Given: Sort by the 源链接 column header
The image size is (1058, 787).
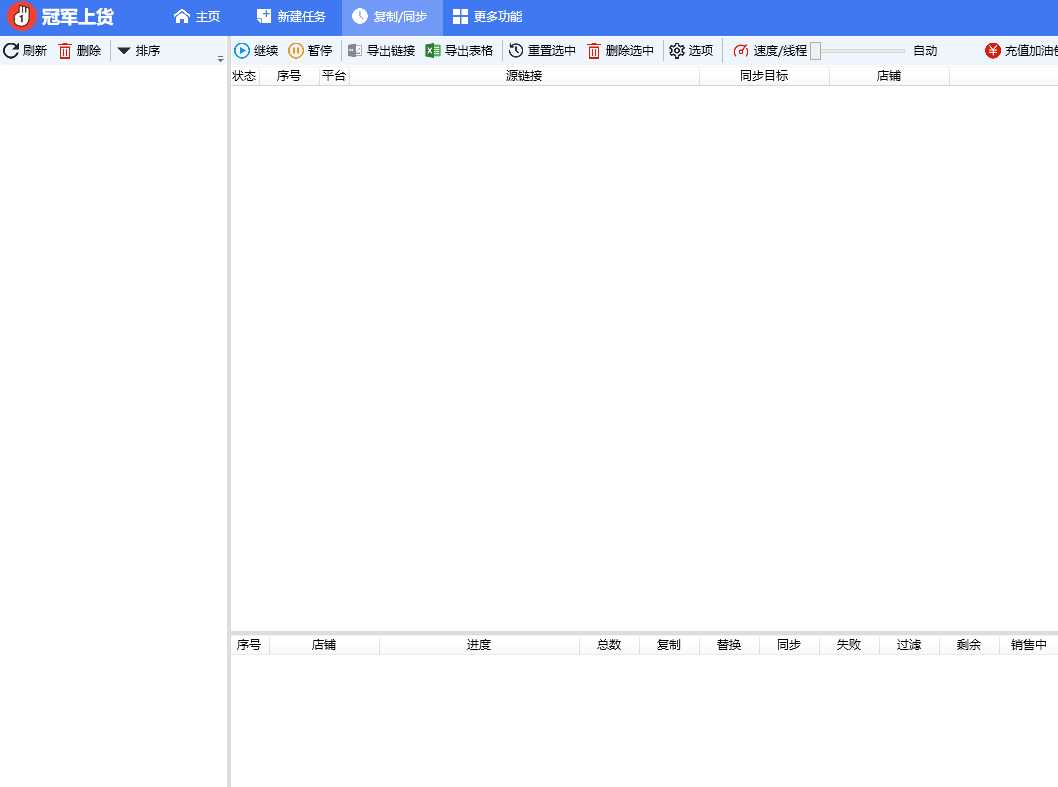Looking at the screenshot, I should [x=524, y=76].
